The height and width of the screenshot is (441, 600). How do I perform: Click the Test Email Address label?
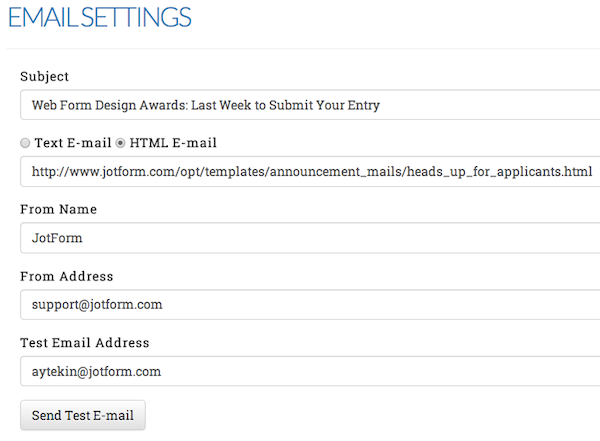click(x=85, y=343)
